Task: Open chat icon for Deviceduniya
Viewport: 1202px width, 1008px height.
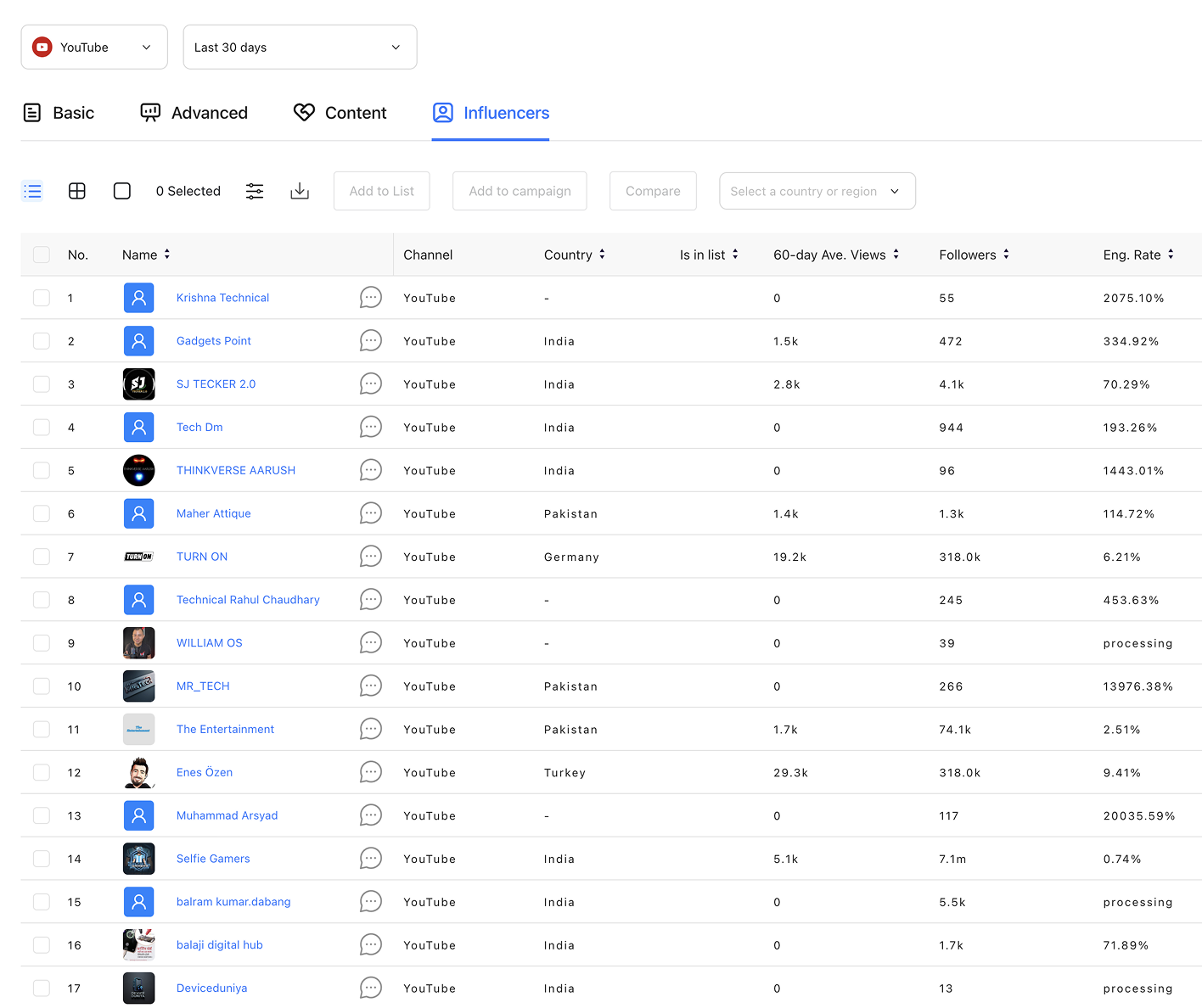Action: point(371,988)
